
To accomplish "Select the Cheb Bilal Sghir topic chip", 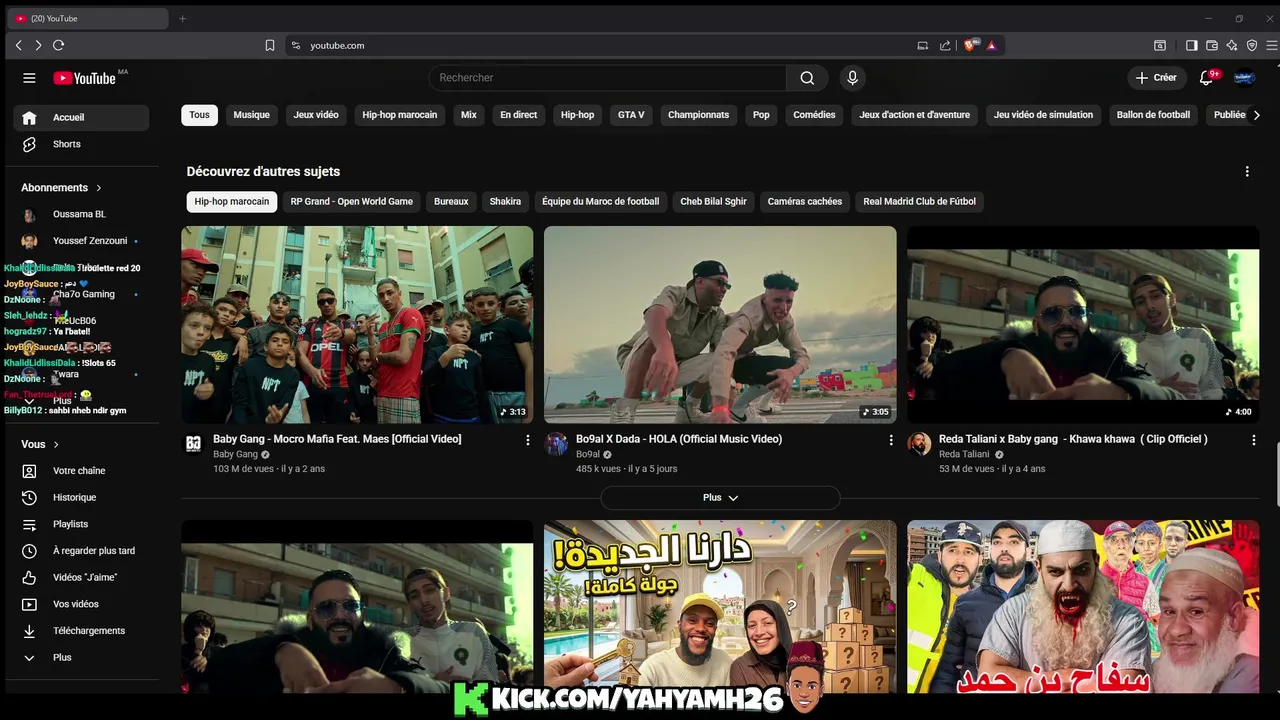I will pos(713,201).
